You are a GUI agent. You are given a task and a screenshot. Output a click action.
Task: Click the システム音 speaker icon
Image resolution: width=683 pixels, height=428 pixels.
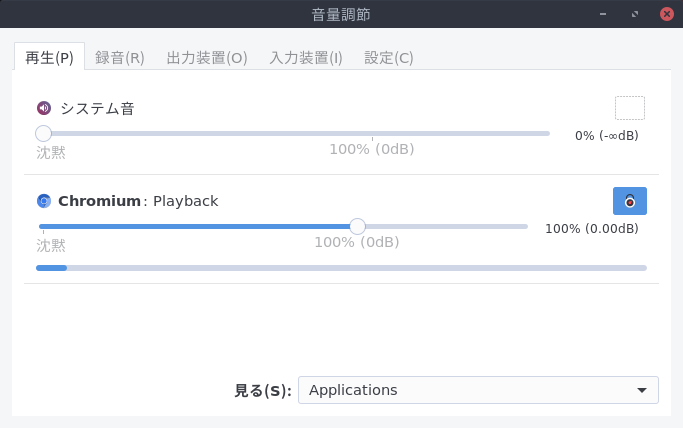[44, 108]
